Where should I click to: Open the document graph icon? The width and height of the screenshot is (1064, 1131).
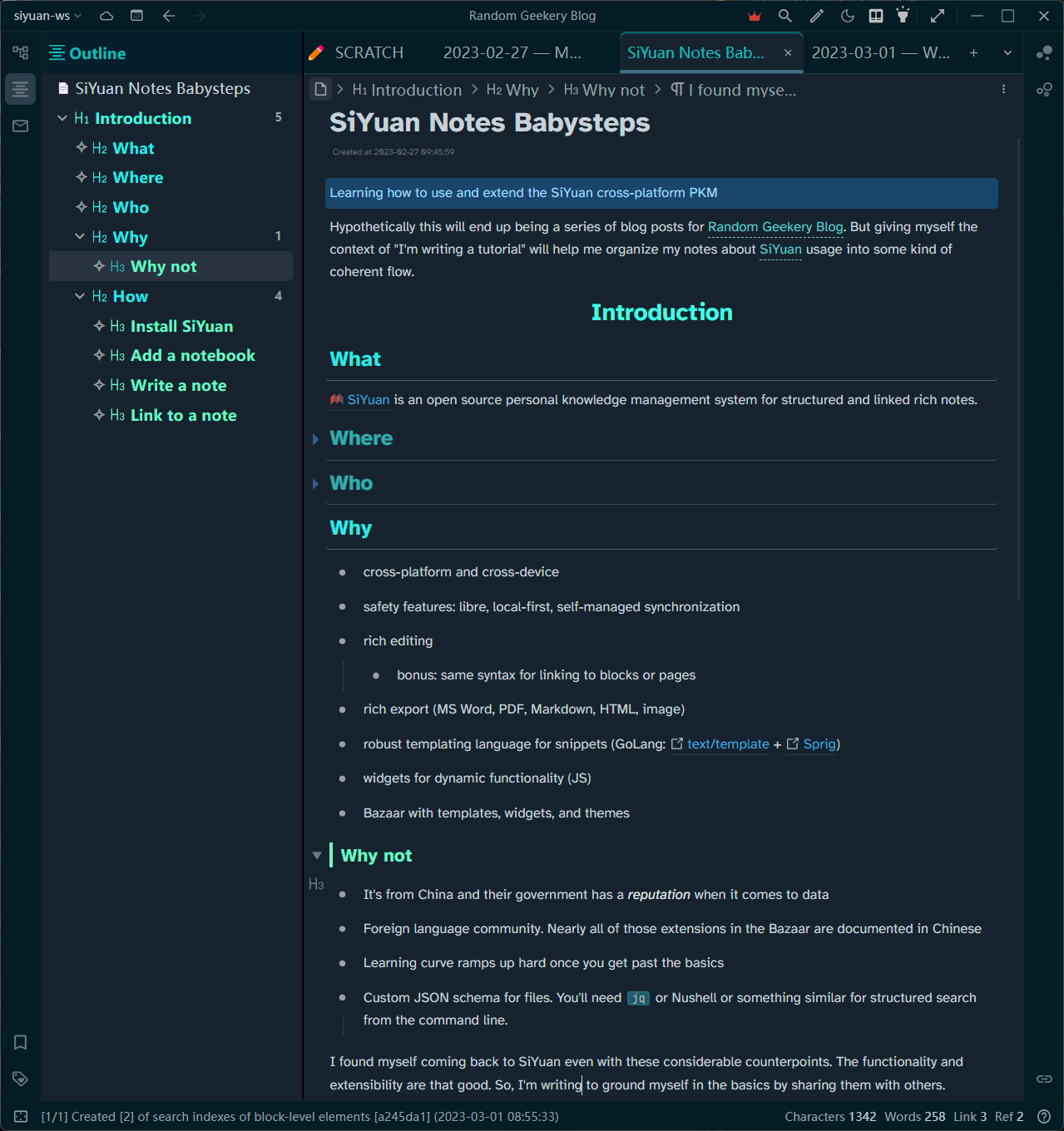tap(1044, 89)
